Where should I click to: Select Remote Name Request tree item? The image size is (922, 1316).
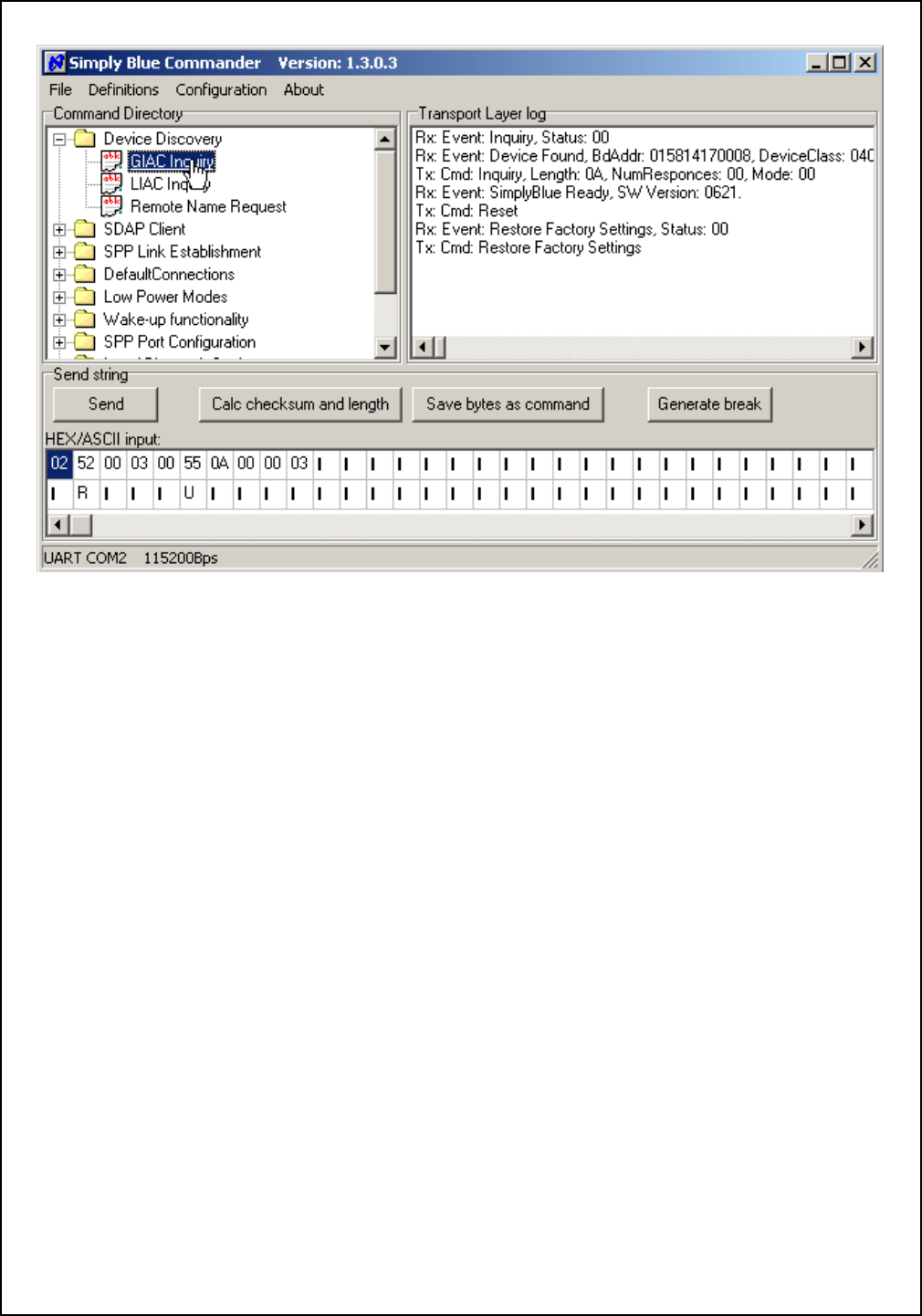click(x=208, y=207)
